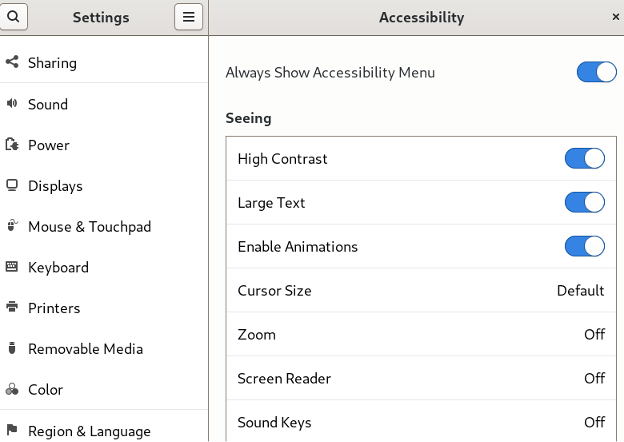This screenshot has height=442, width=624.
Task: Open the Sound Keys row
Action: point(420,423)
